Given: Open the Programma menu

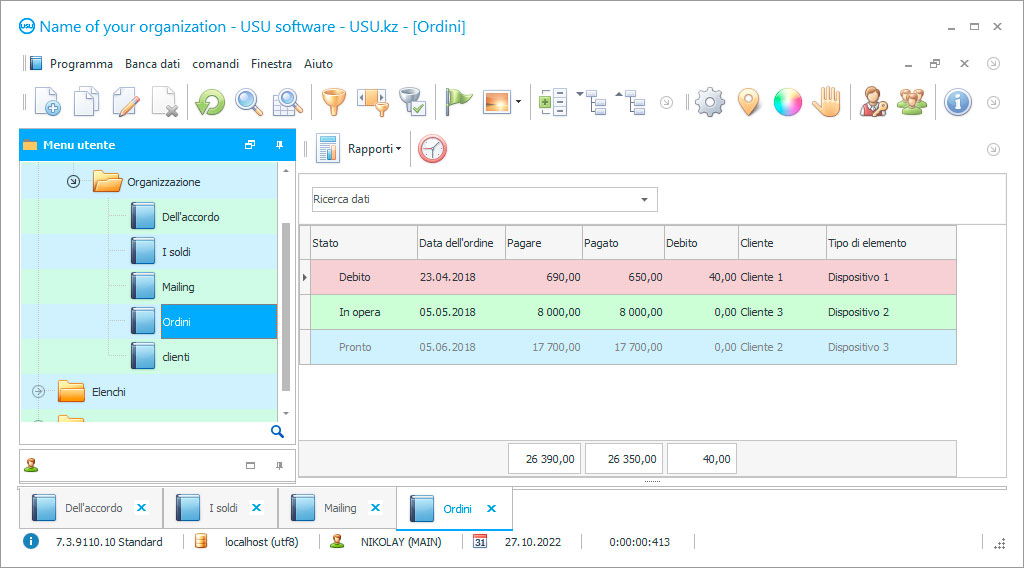Looking at the screenshot, I should pyautogui.click(x=81, y=64).
